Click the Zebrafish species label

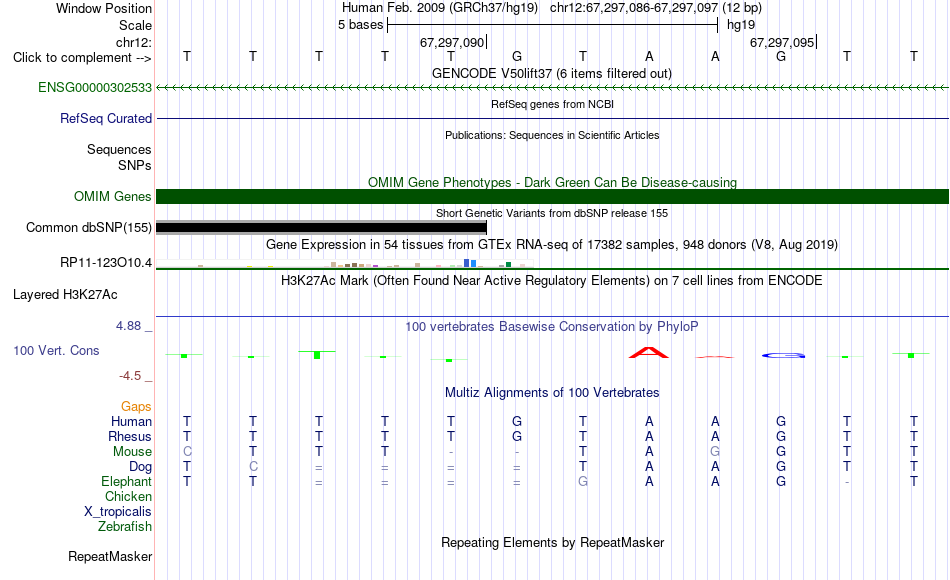tap(125, 526)
